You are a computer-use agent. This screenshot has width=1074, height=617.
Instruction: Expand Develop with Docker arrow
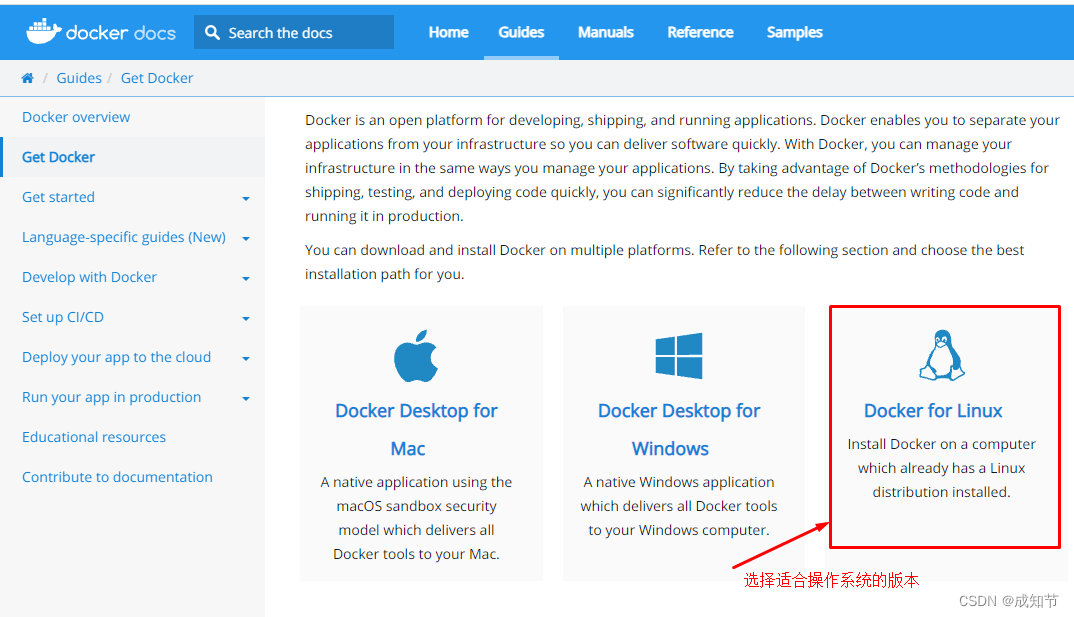(246, 279)
